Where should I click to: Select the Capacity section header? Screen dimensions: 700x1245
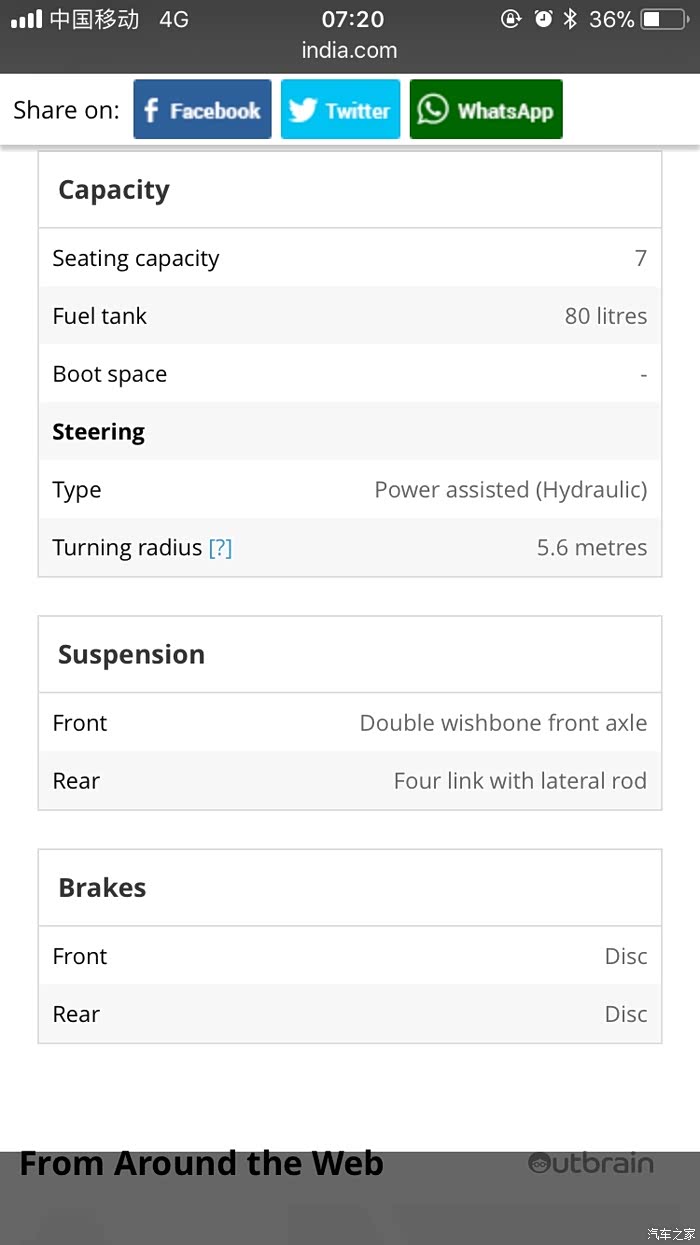pyautogui.click(x=114, y=190)
